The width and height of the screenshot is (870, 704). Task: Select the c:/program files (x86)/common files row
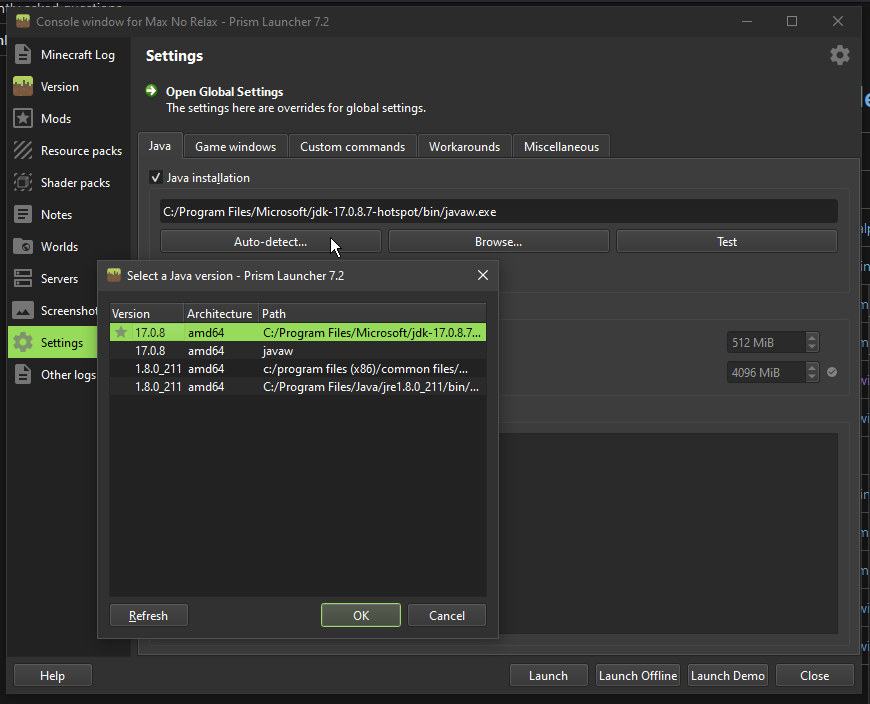click(x=298, y=369)
